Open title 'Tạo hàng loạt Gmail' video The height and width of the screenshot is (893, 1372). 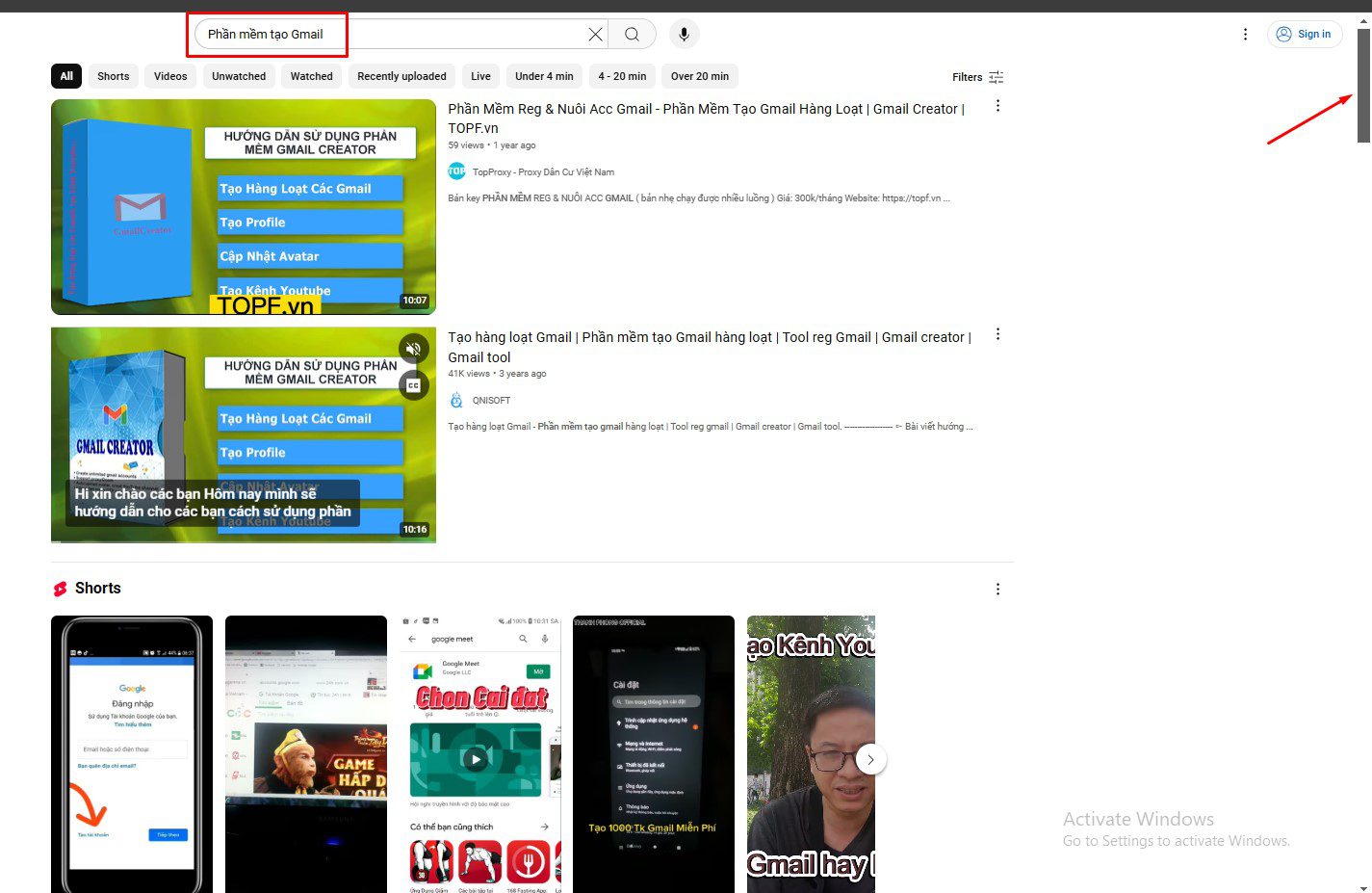(x=710, y=347)
